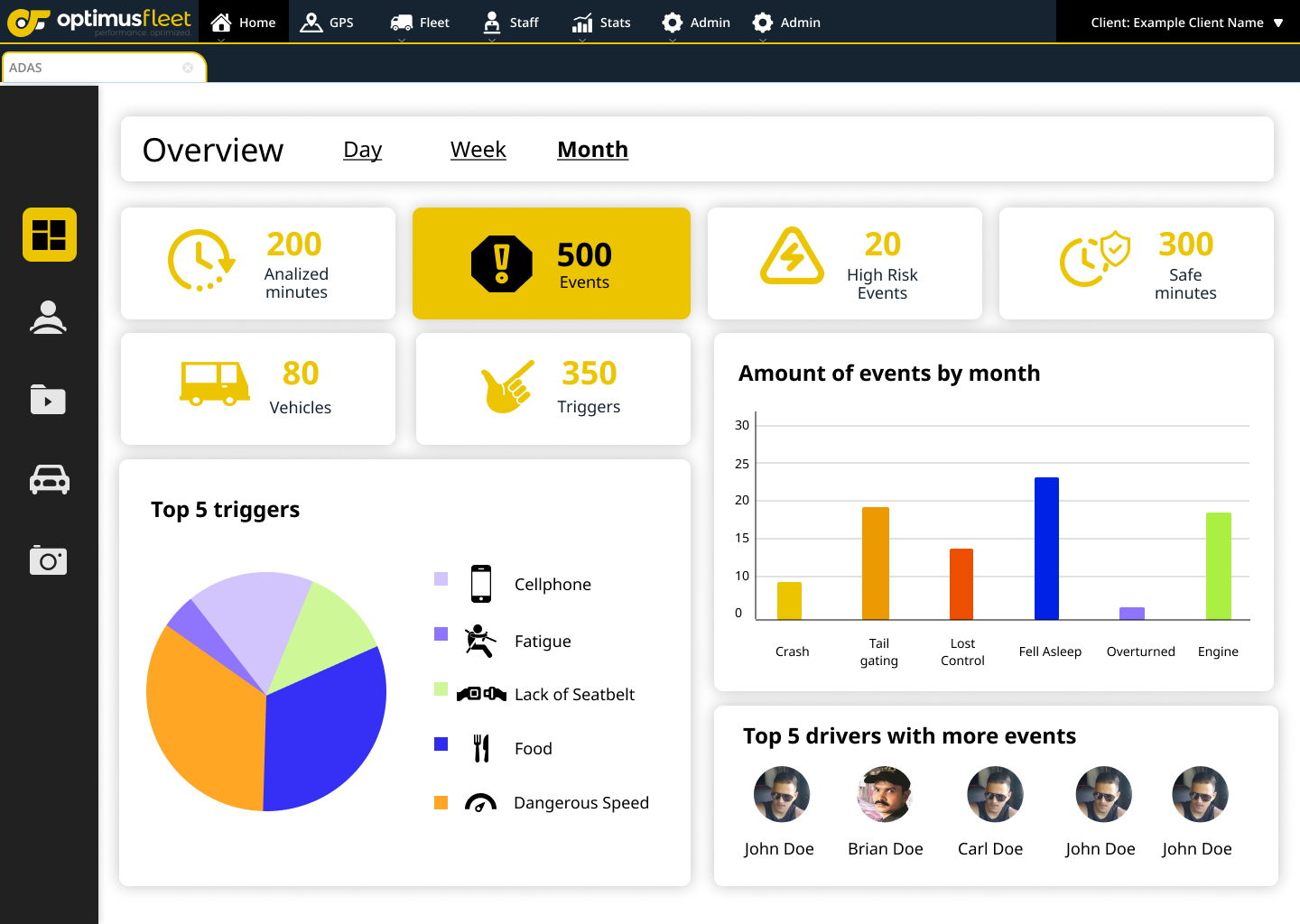Switch overview to Week view

[x=478, y=150]
